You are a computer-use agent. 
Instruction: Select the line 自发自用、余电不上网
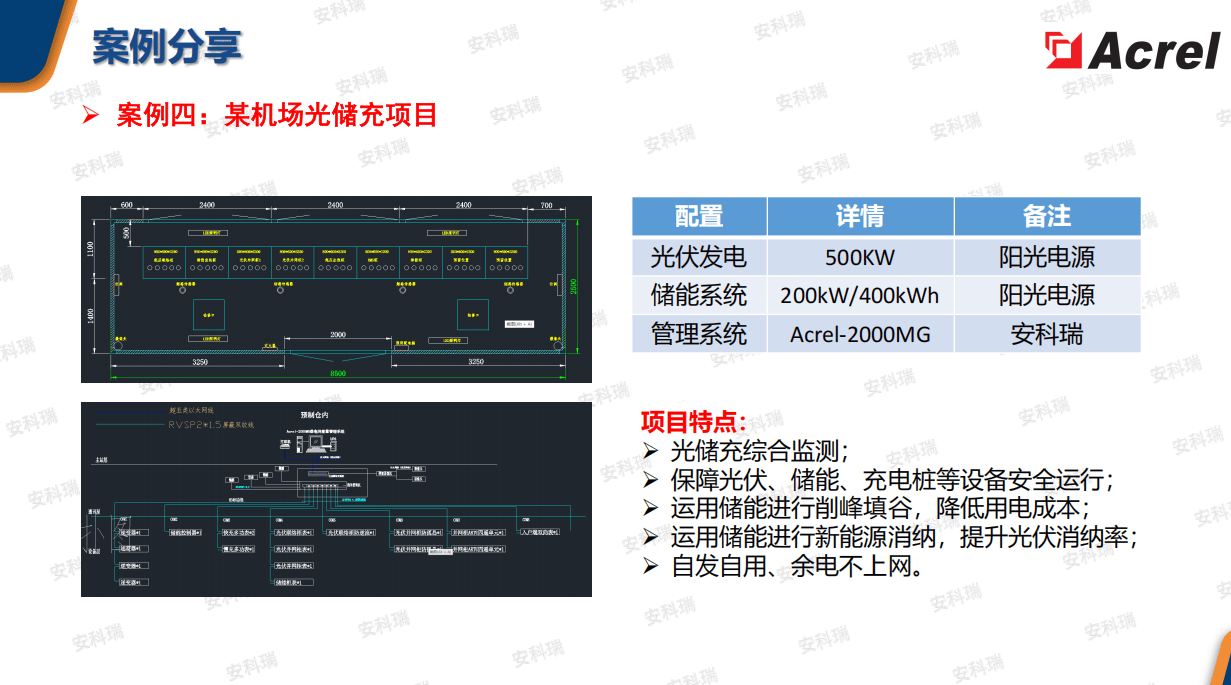click(x=797, y=566)
